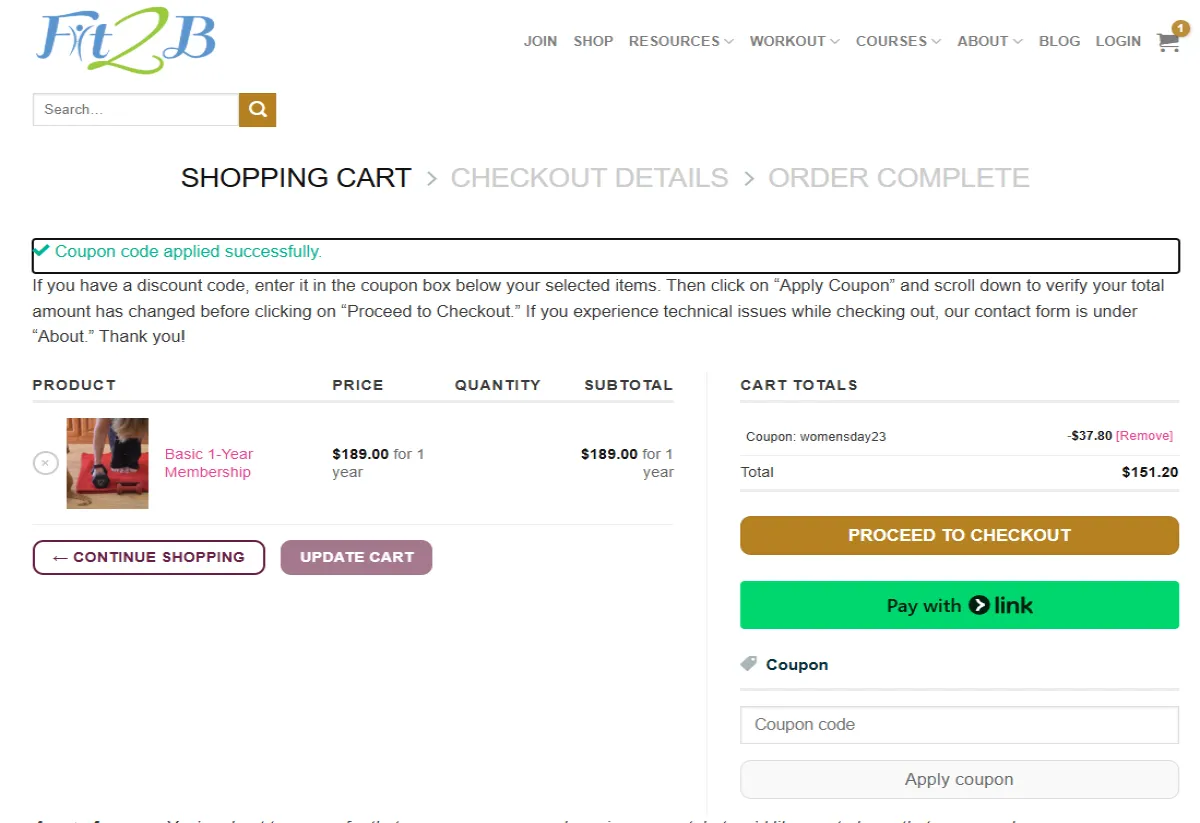Select JOIN from the navigation menu
The width and height of the screenshot is (1200, 823).
click(x=540, y=41)
